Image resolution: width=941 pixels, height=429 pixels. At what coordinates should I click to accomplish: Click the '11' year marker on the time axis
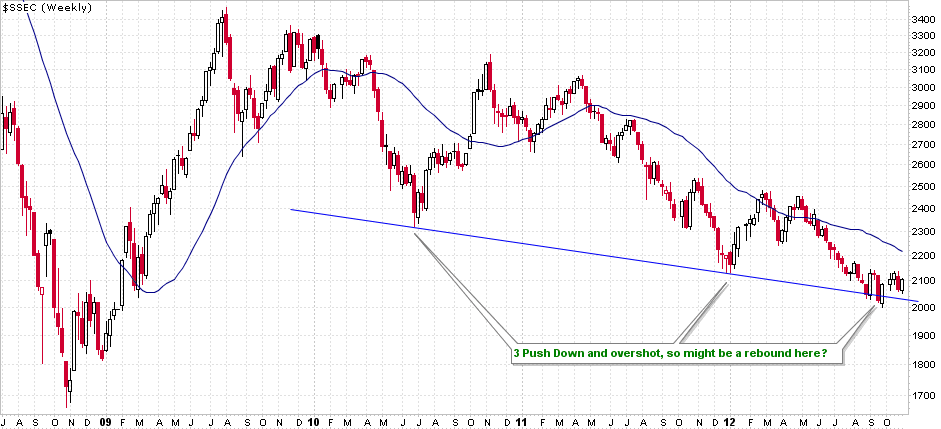(521, 422)
